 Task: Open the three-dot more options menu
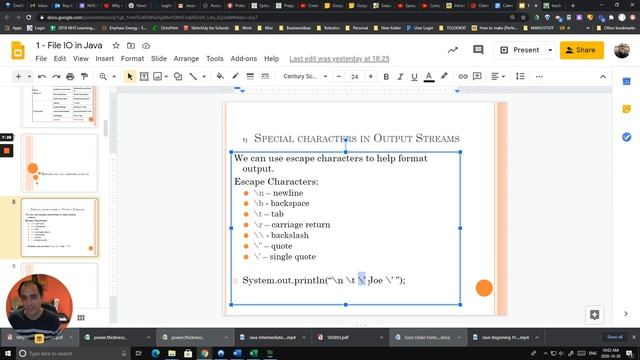point(539,76)
